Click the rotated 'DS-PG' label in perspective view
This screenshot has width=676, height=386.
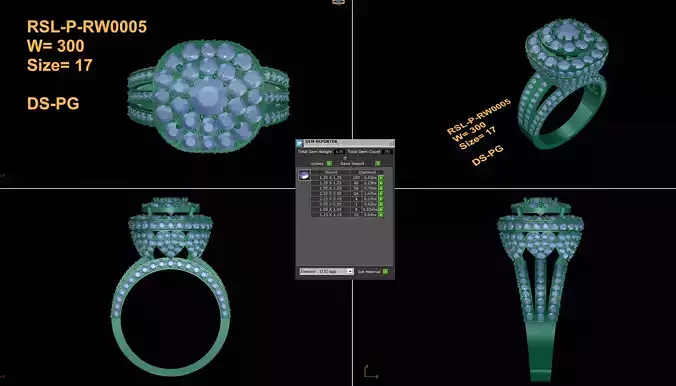coord(488,156)
